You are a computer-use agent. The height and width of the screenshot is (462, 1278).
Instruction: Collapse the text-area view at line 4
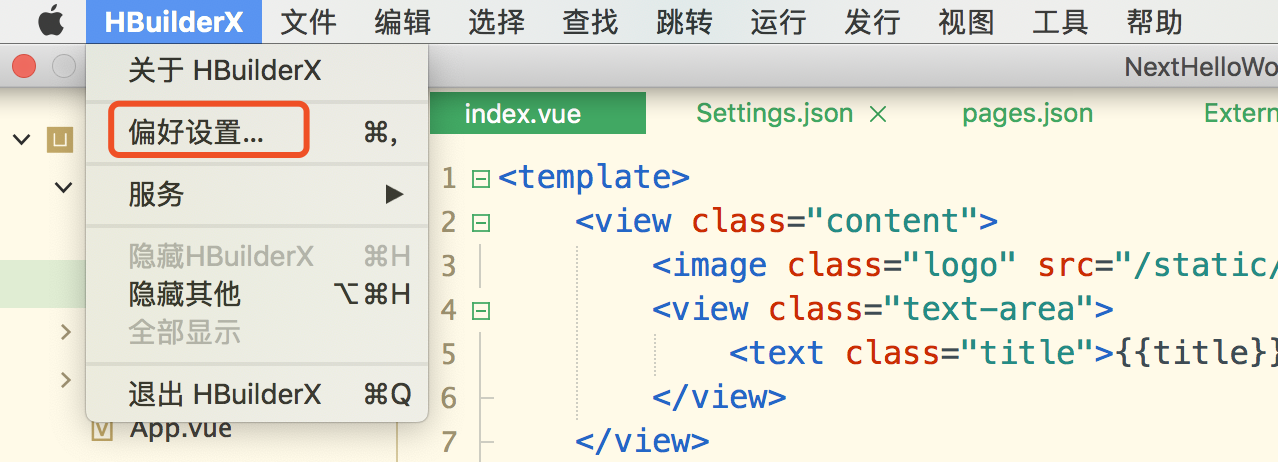[480, 310]
